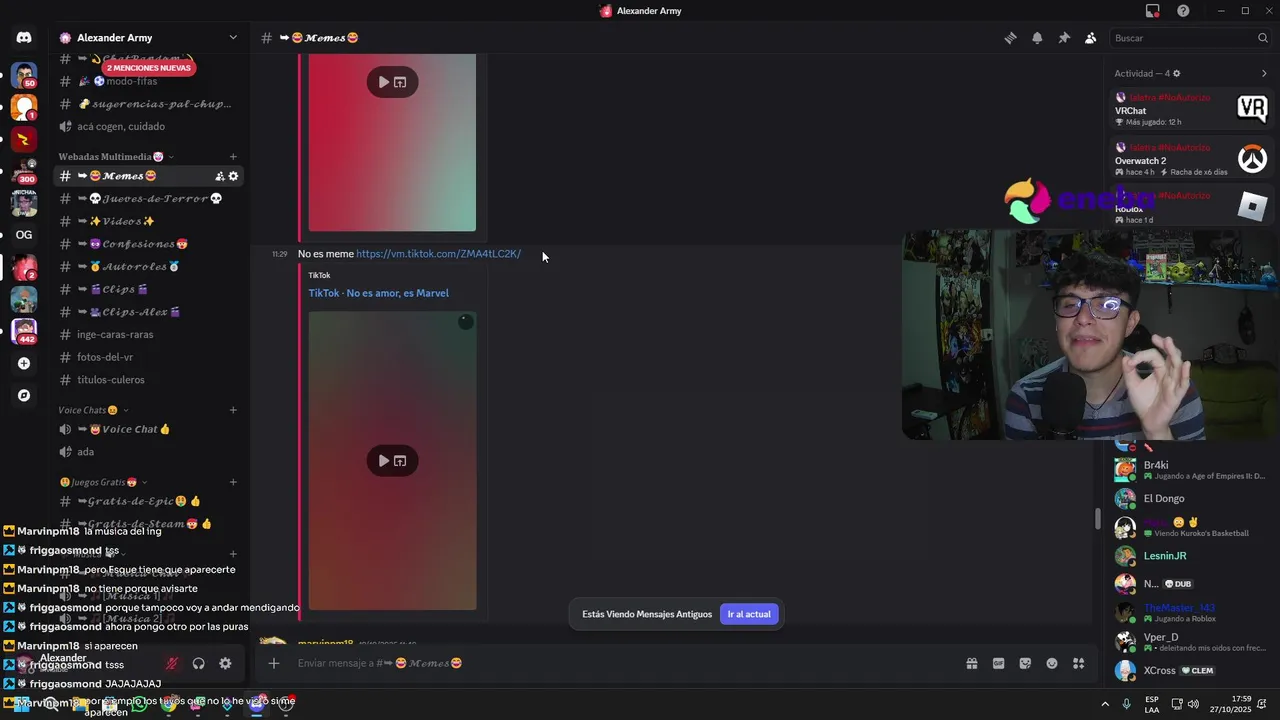1280x720 pixels.
Task: Open the red lightning bolt server
Action: 24,139
